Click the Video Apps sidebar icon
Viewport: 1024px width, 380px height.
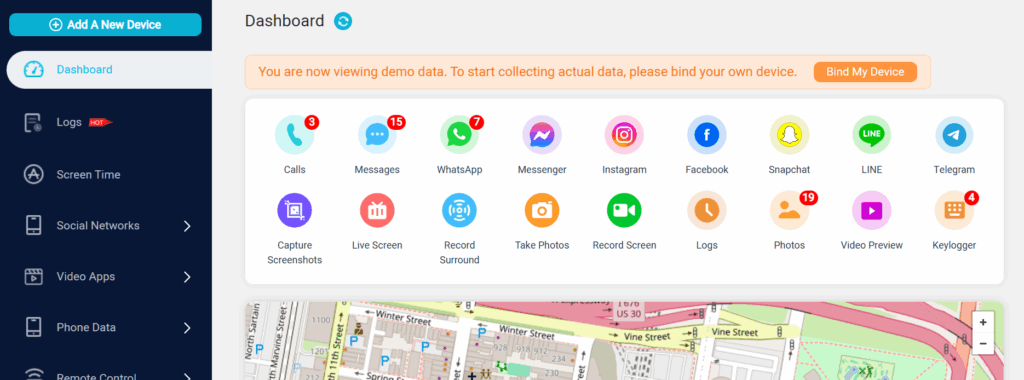[33, 277]
